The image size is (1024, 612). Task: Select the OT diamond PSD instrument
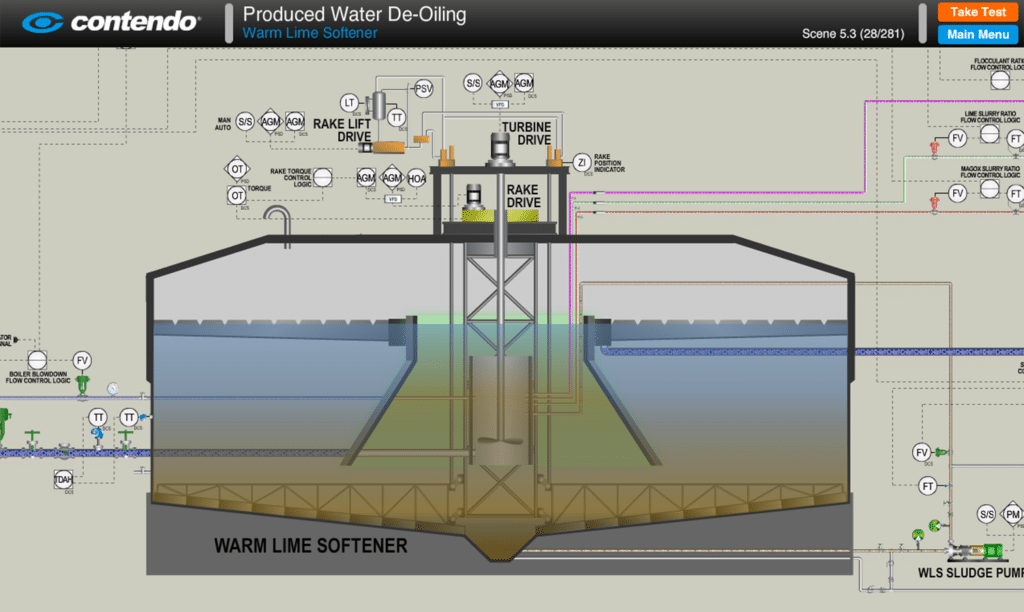point(237,169)
